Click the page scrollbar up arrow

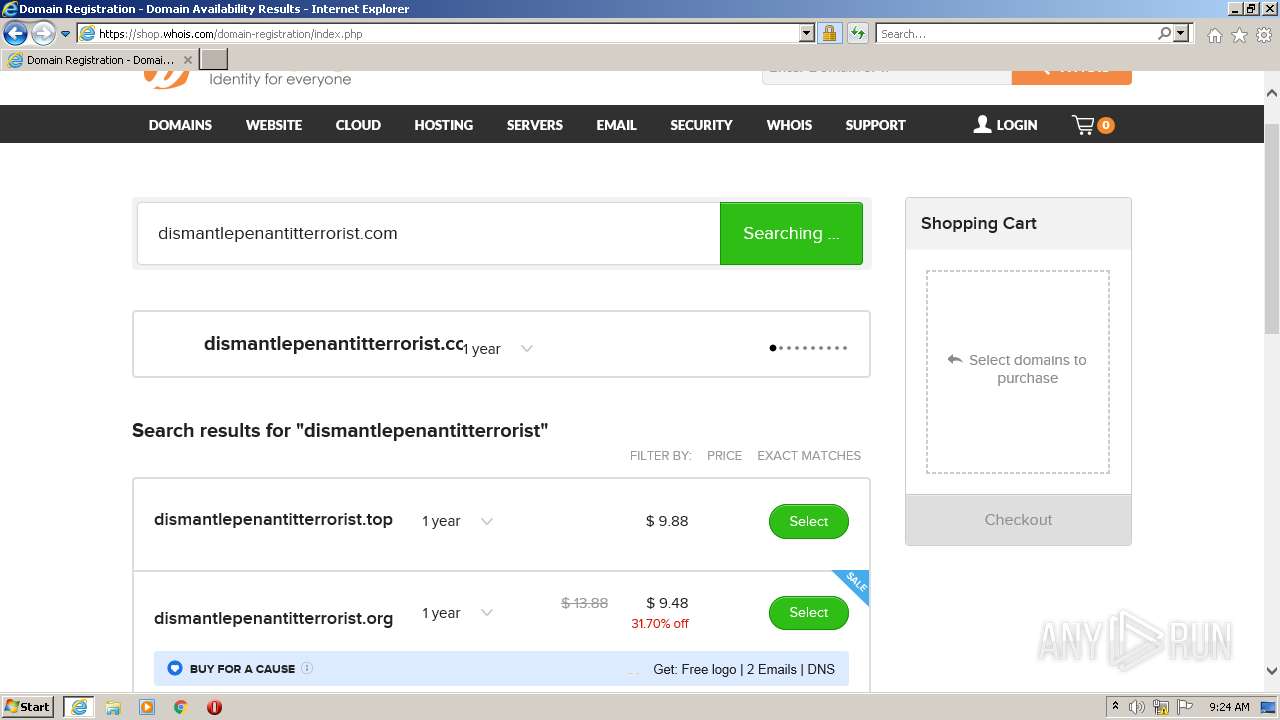pyautogui.click(x=1272, y=93)
